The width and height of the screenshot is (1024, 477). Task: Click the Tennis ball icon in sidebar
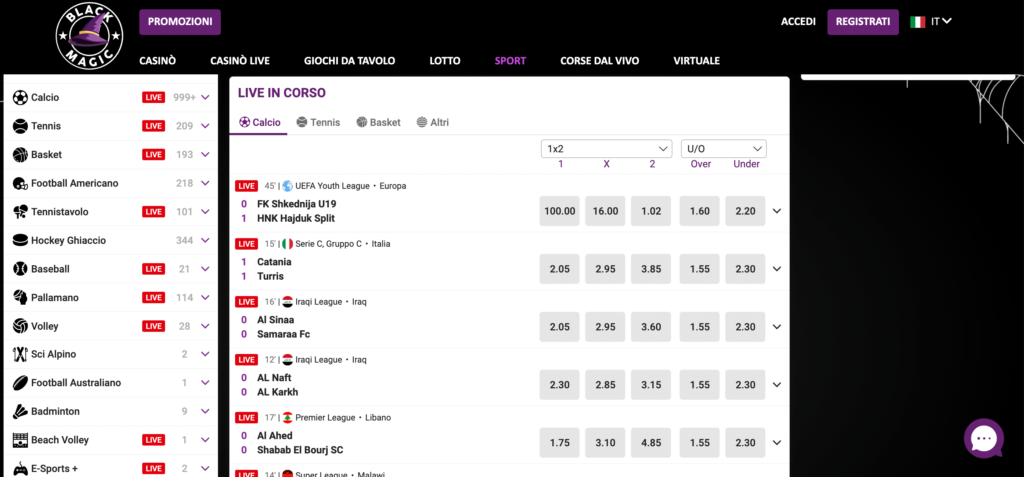[x=20, y=126]
